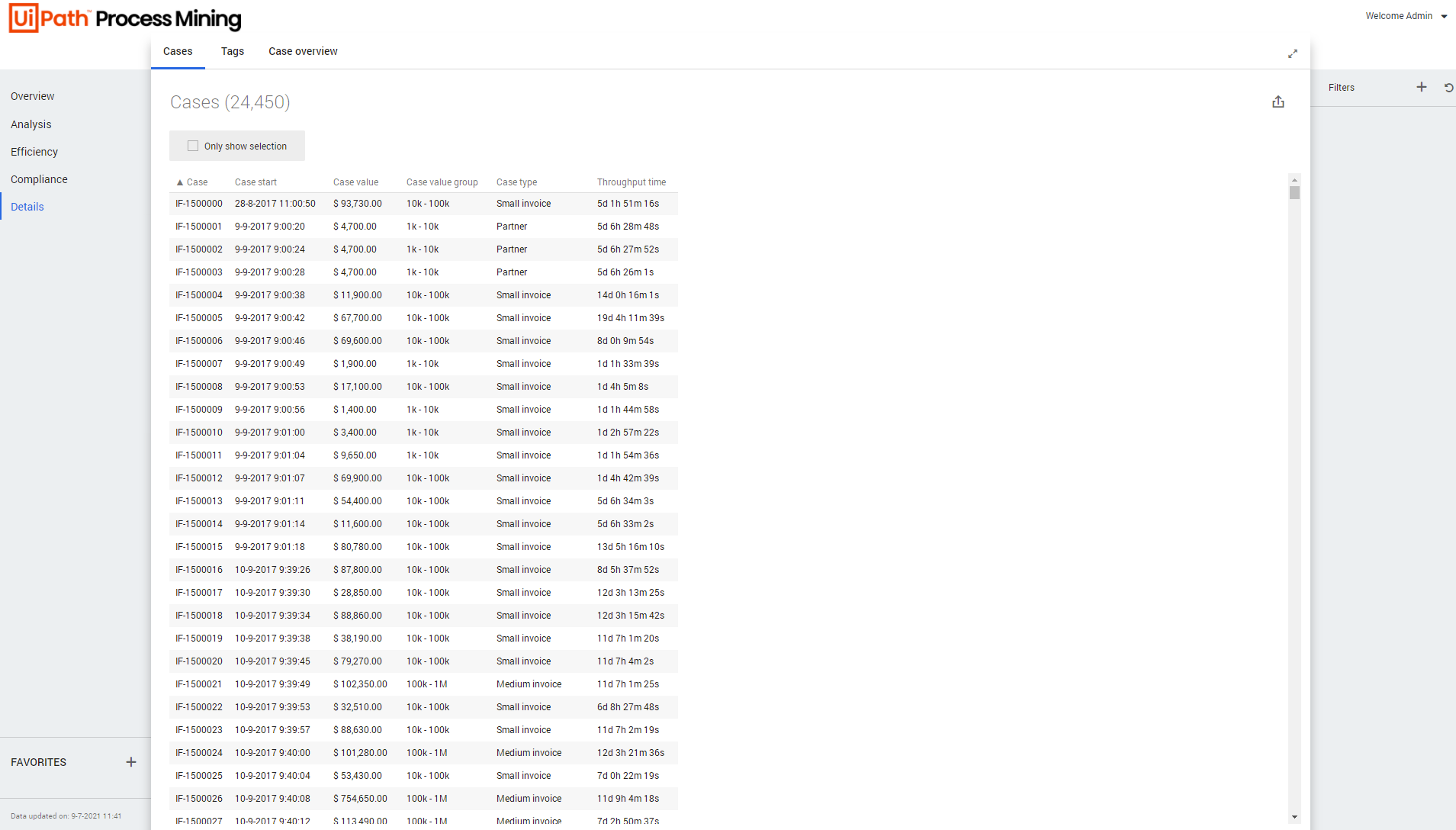Image resolution: width=1456 pixels, height=830 pixels.
Task: Go to the Compliance section
Action: (x=39, y=179)
